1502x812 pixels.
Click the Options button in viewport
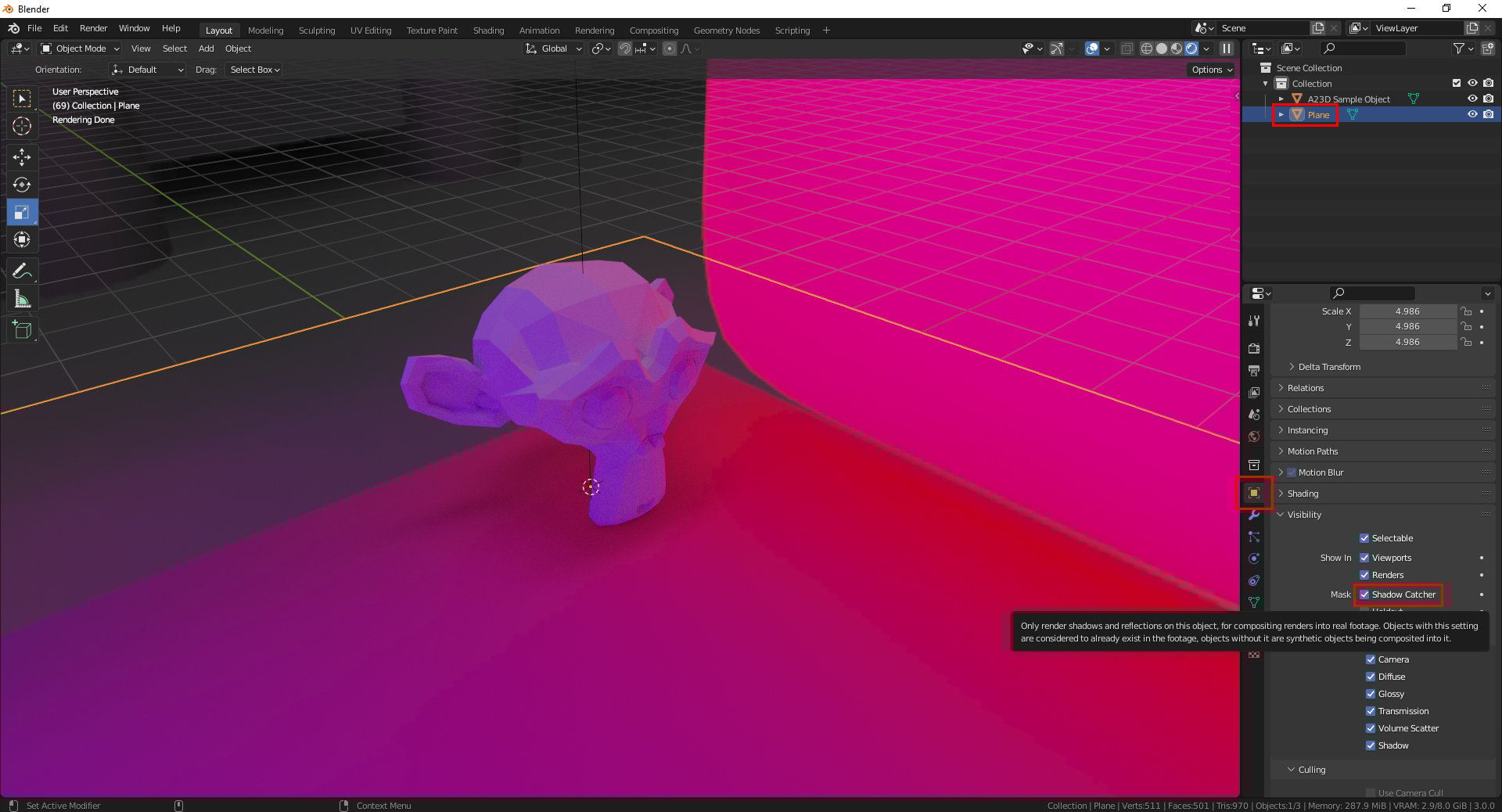pos(1211,70)
